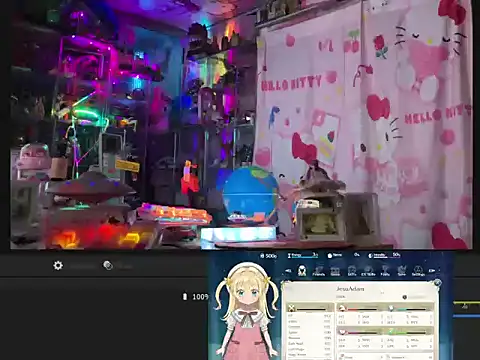Open the EX Skills tab

pos(368,271)
